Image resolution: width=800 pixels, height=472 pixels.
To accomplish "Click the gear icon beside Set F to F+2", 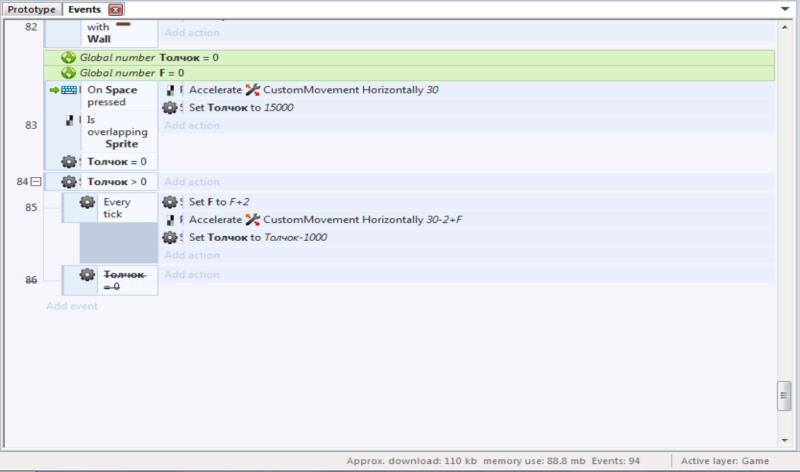I will [x=170, y=202].
